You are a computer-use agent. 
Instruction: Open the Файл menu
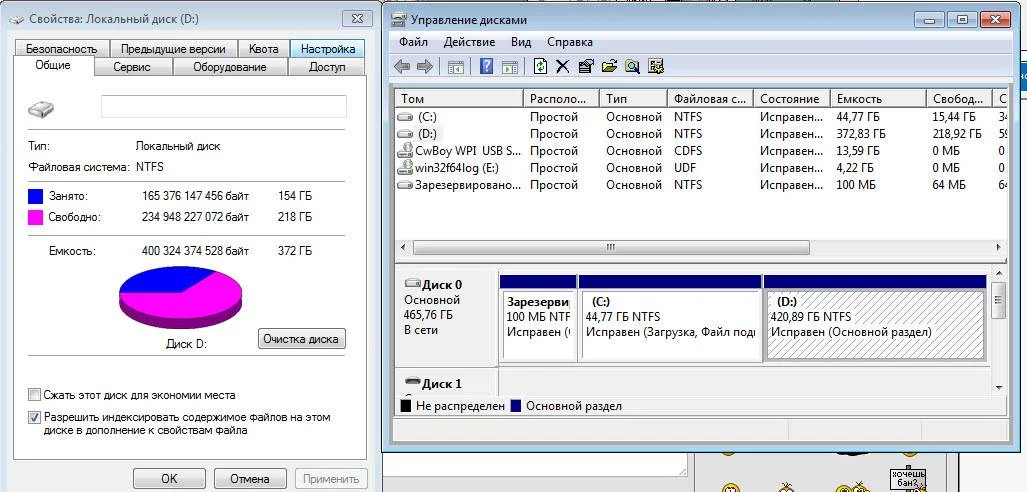coord(413,42)
